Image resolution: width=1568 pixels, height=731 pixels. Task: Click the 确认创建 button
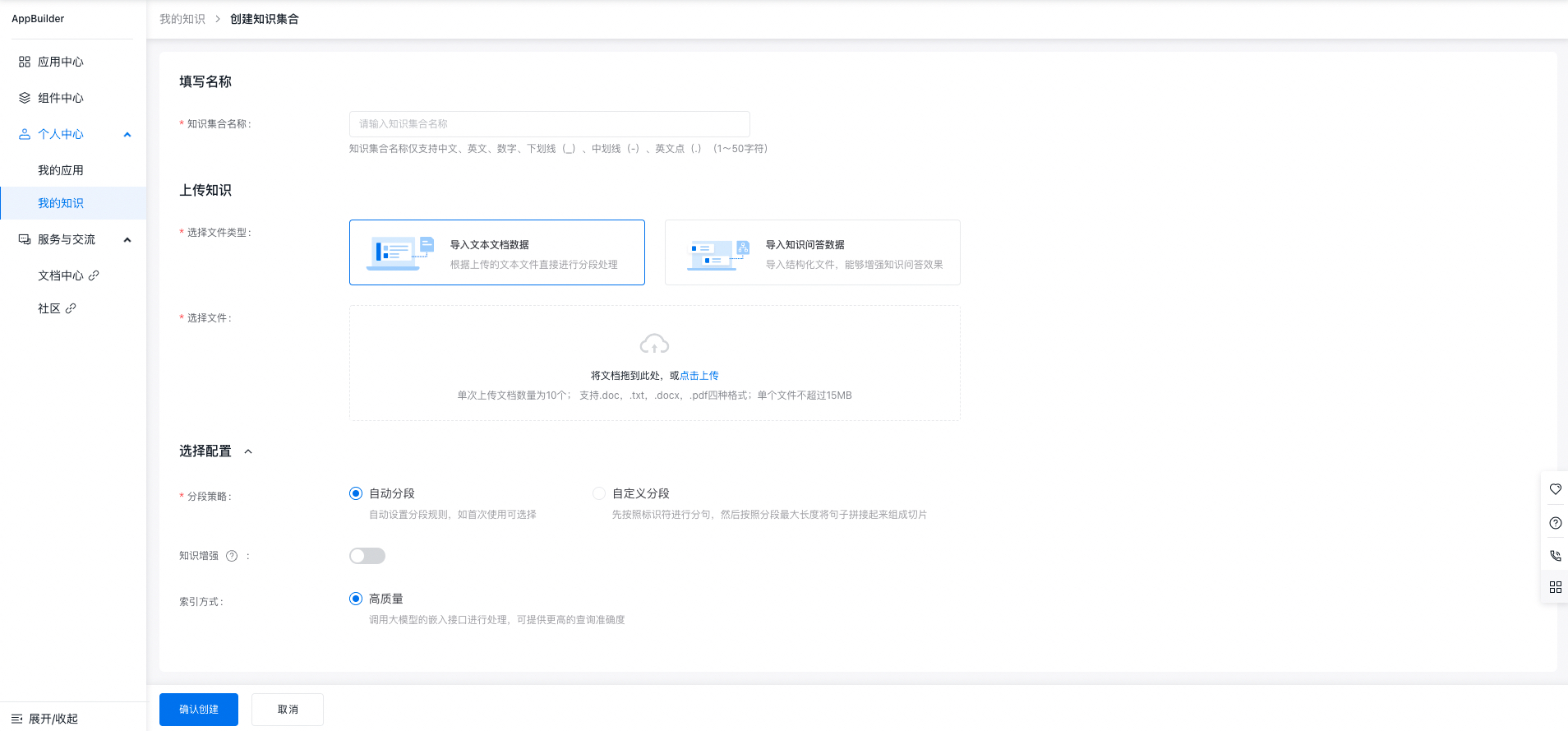(199, 710)
